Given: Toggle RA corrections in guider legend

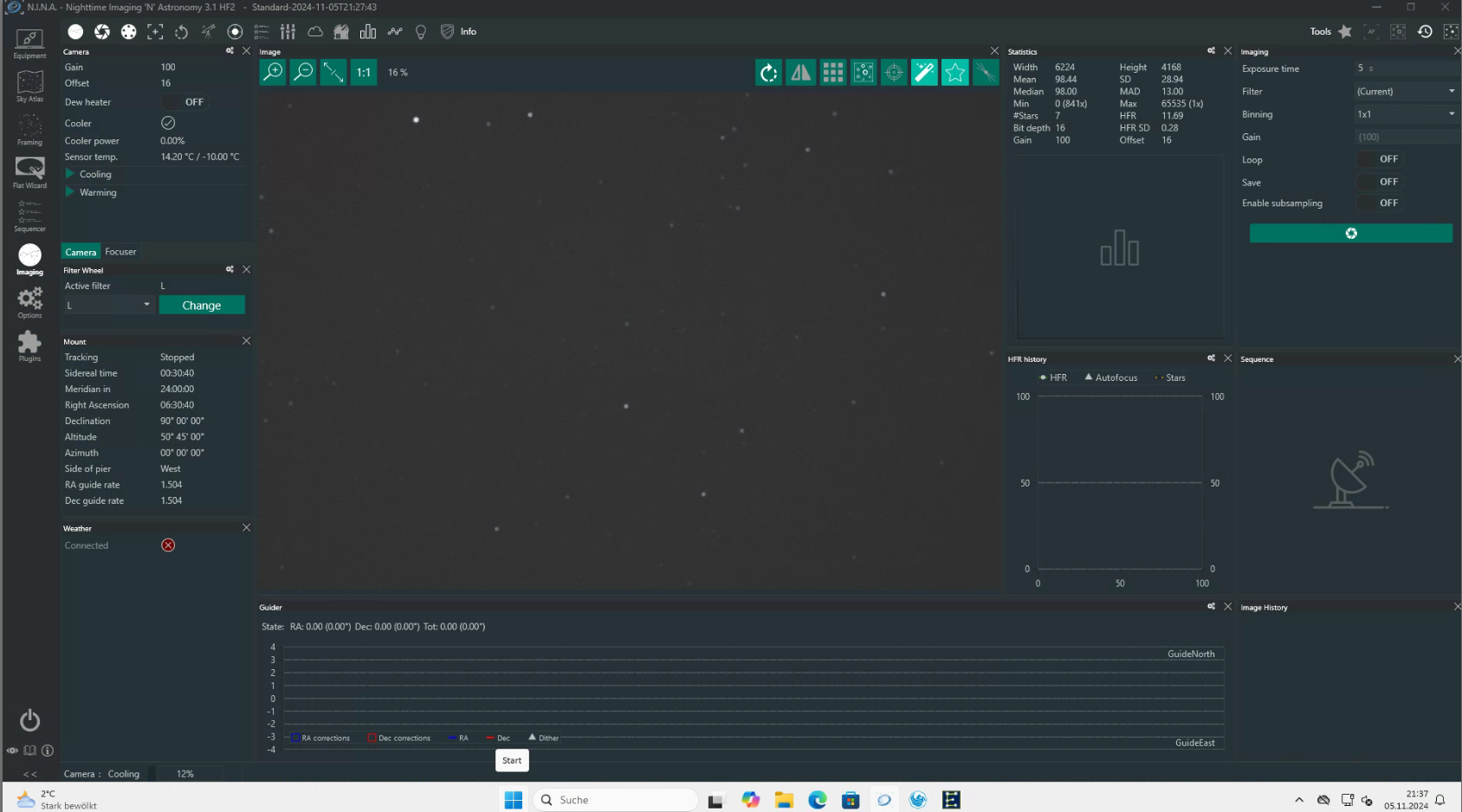Looking at the screenshot, I should [x=320, y=738].
